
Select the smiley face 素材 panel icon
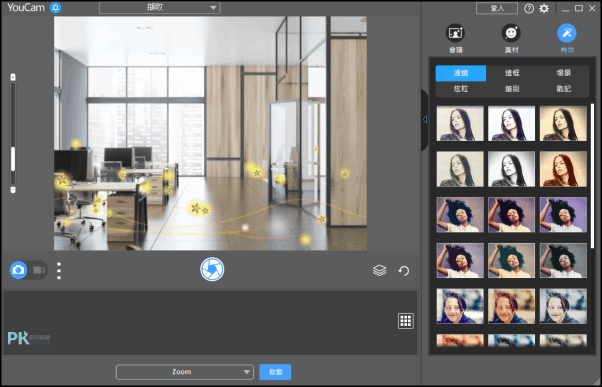511,33
